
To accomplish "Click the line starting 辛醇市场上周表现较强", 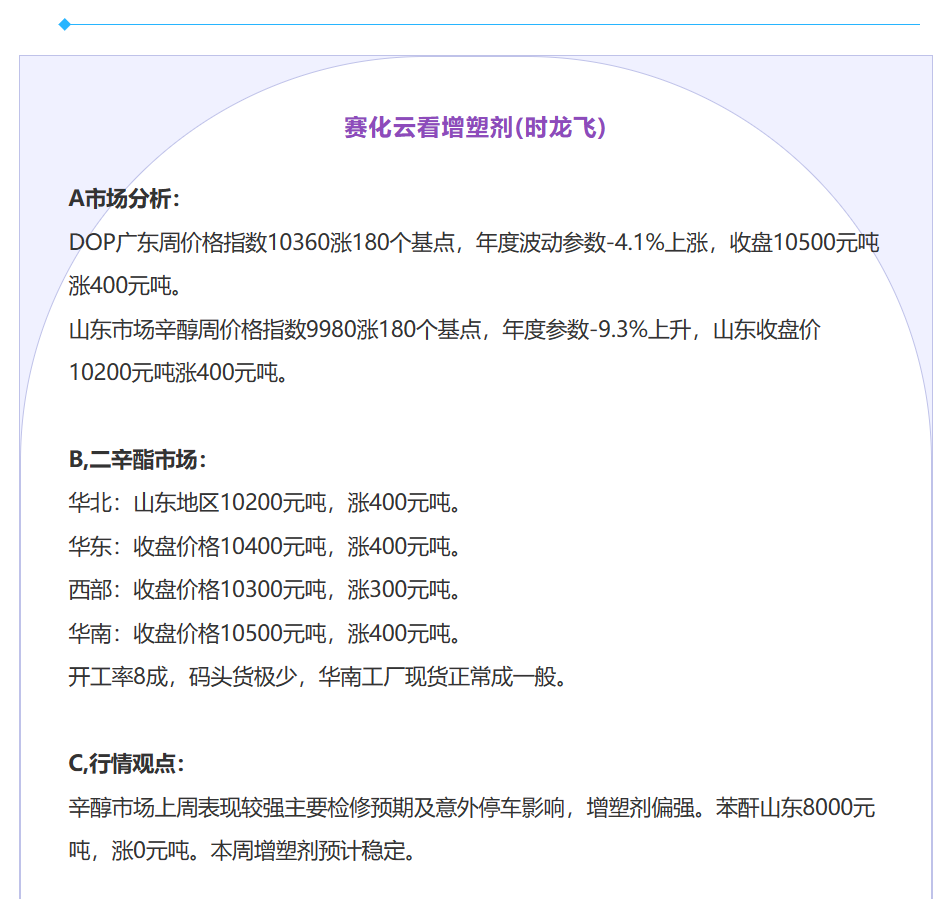I will coord(472,807).
